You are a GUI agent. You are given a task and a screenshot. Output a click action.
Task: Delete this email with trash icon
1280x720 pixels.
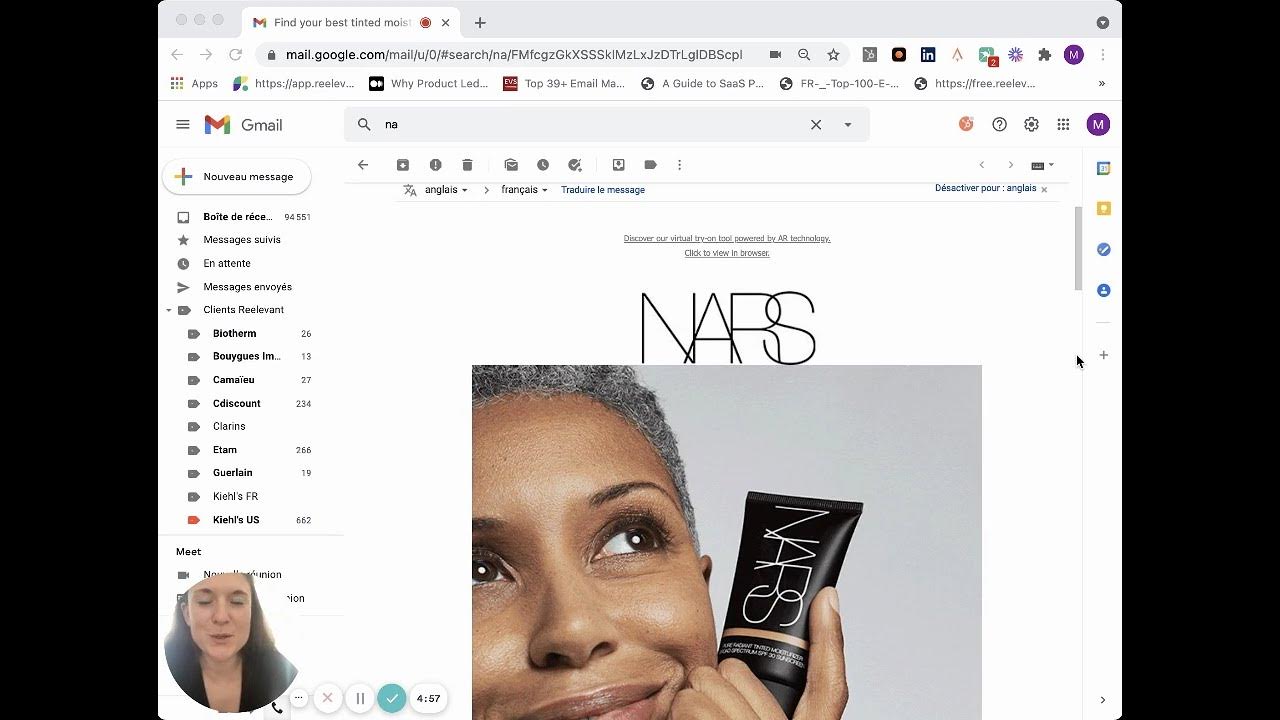pos(467,165)
